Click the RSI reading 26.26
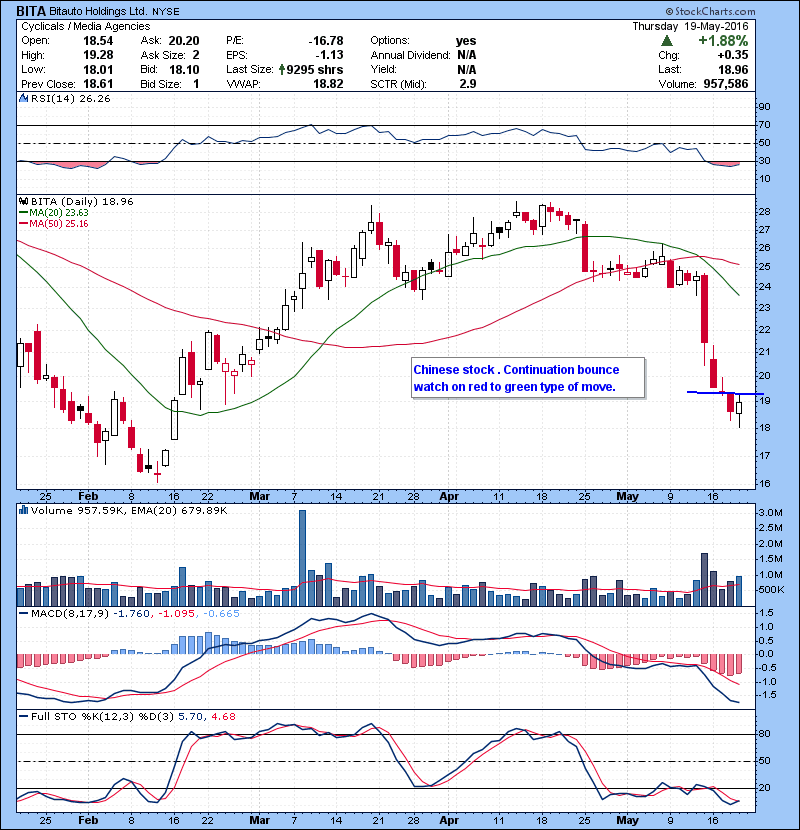 [x=96, y=98]
